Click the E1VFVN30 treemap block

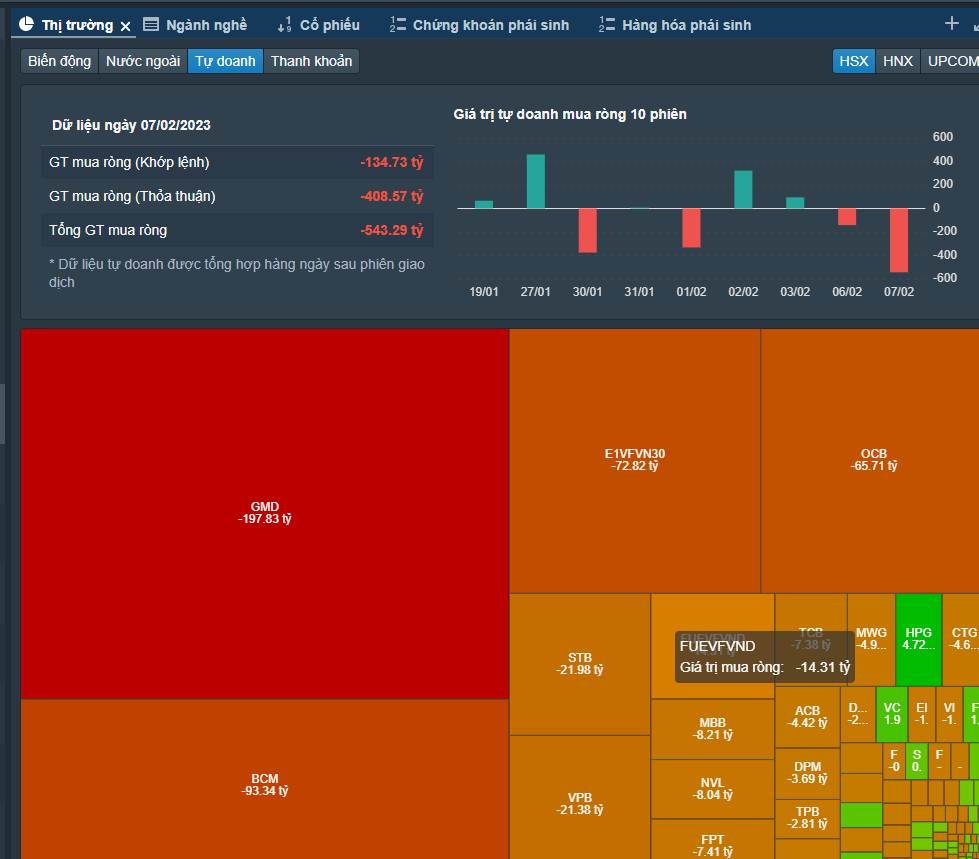635,460
